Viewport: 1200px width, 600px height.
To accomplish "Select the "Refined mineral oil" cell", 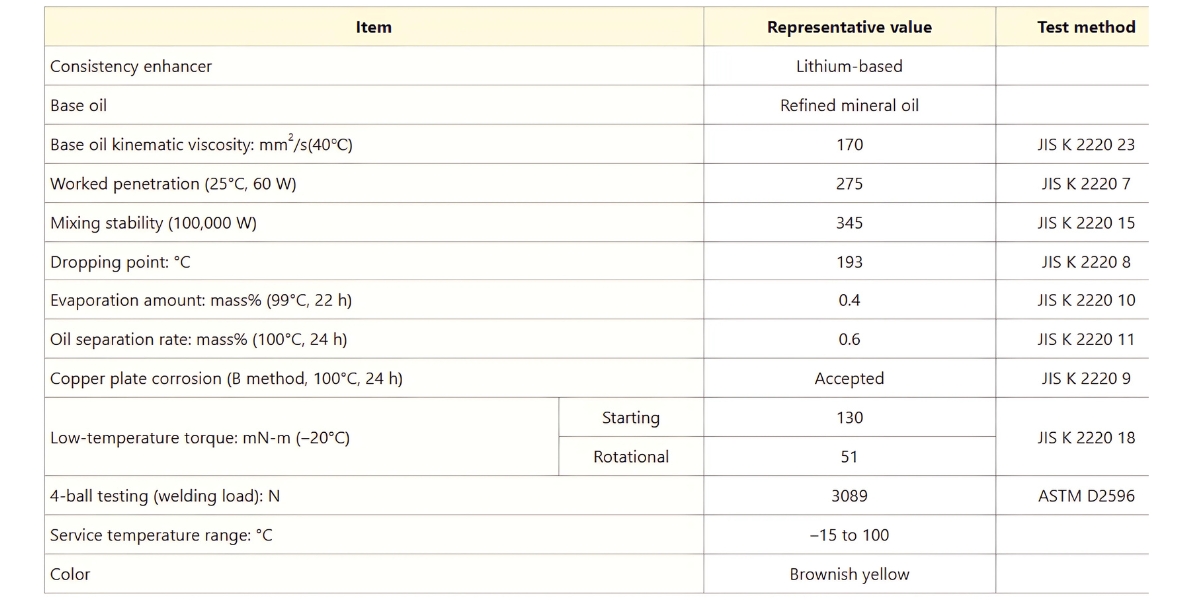I will point(849,105).
